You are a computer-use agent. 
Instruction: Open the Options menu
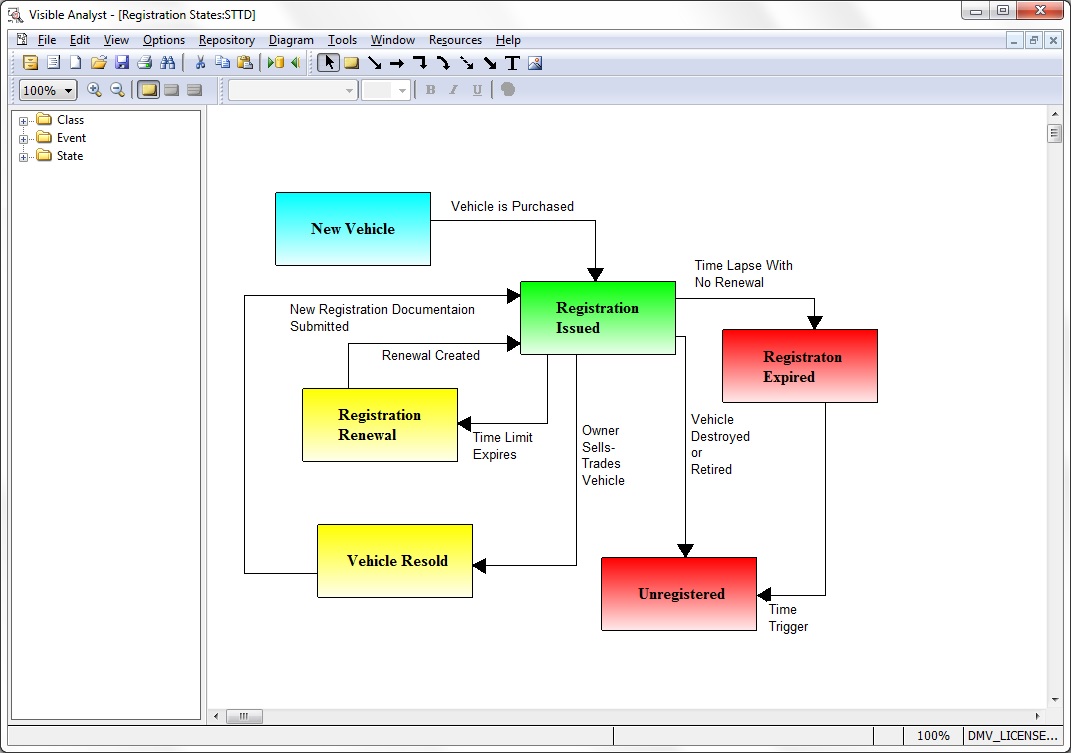[164, 40]
